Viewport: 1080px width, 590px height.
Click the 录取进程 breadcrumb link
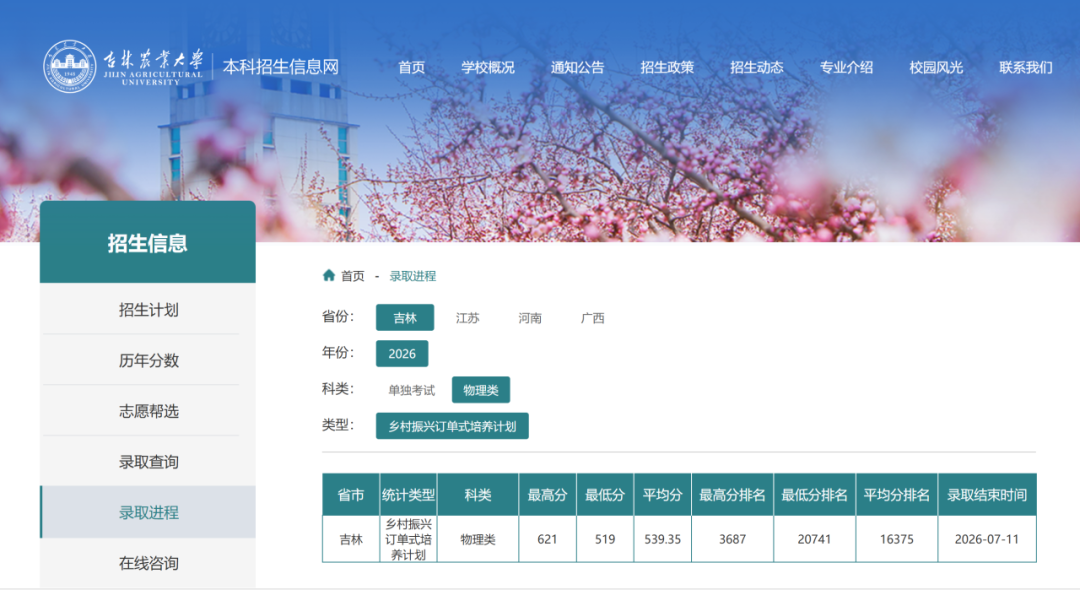(413, 276)
